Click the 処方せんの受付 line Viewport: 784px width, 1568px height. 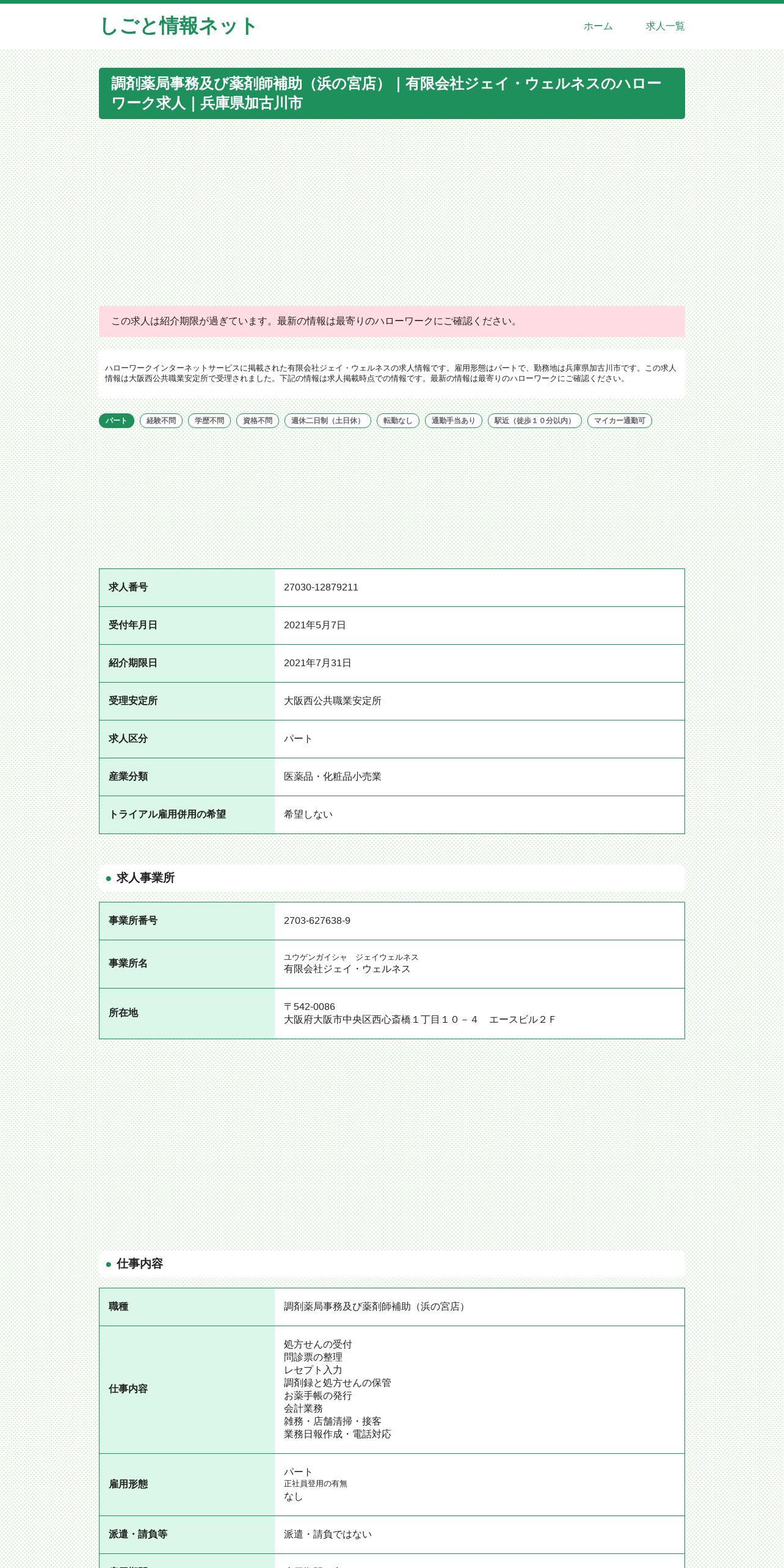click(x=318, y=1345)
